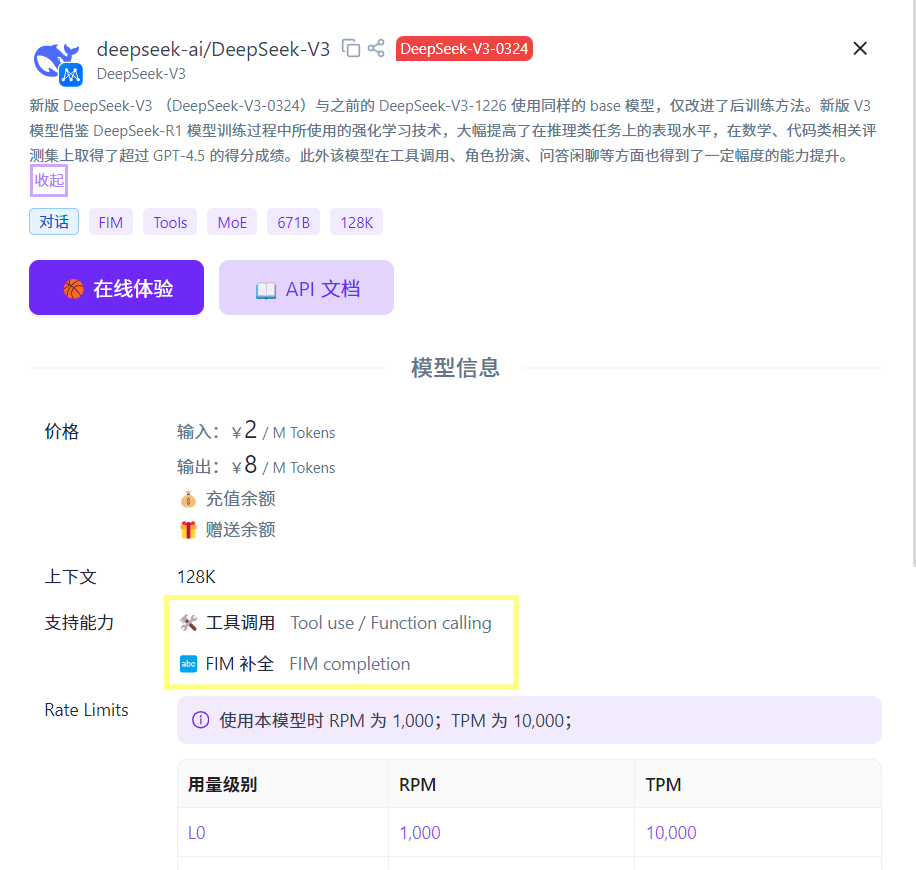This screenshot has height=870, width=916.
Task: Click 'Tool use / Function calling' text
Action: [391, 623]
